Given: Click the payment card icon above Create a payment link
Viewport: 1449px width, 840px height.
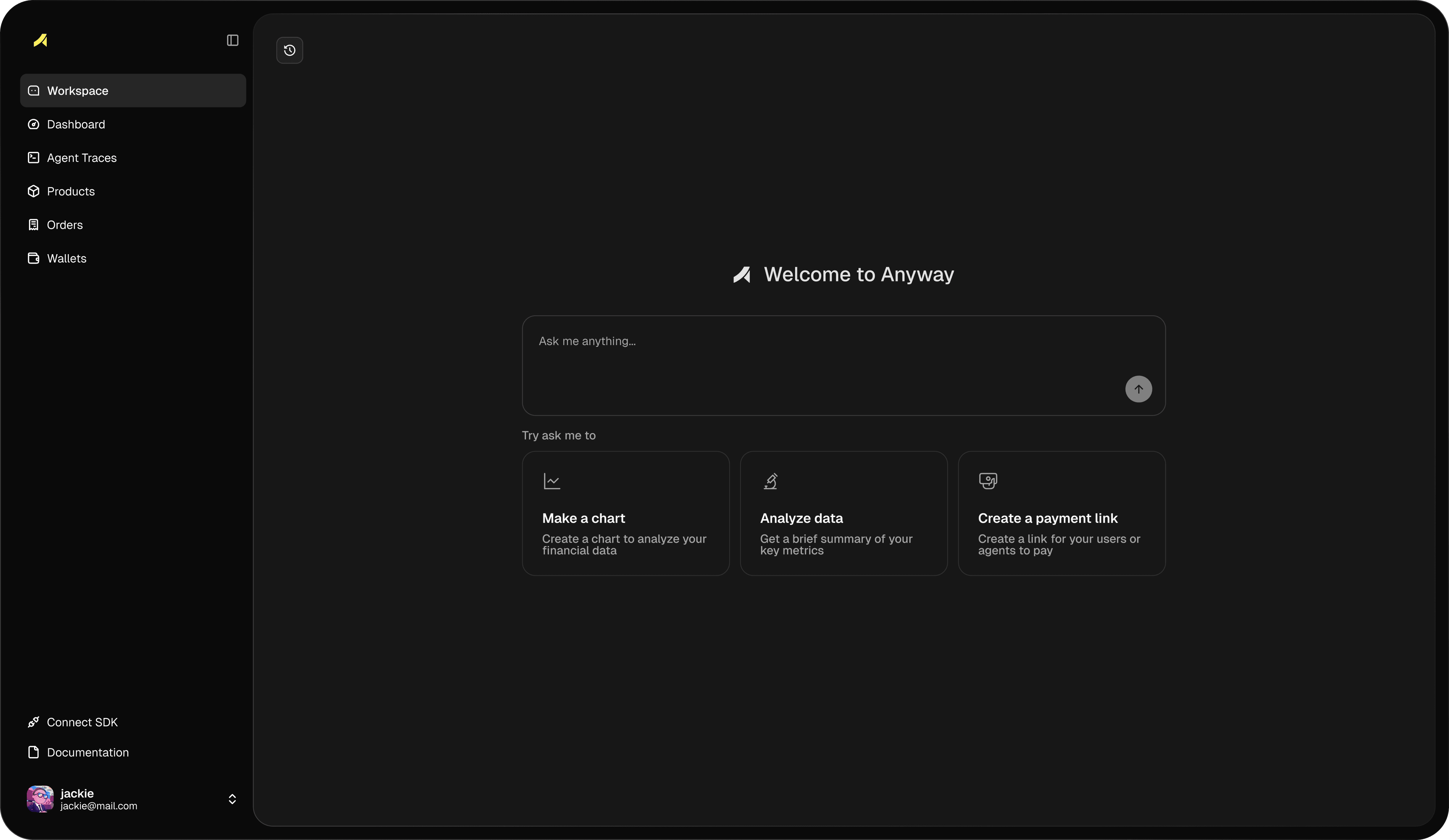Looking at the screenshot, I should (x=988, y=481).
